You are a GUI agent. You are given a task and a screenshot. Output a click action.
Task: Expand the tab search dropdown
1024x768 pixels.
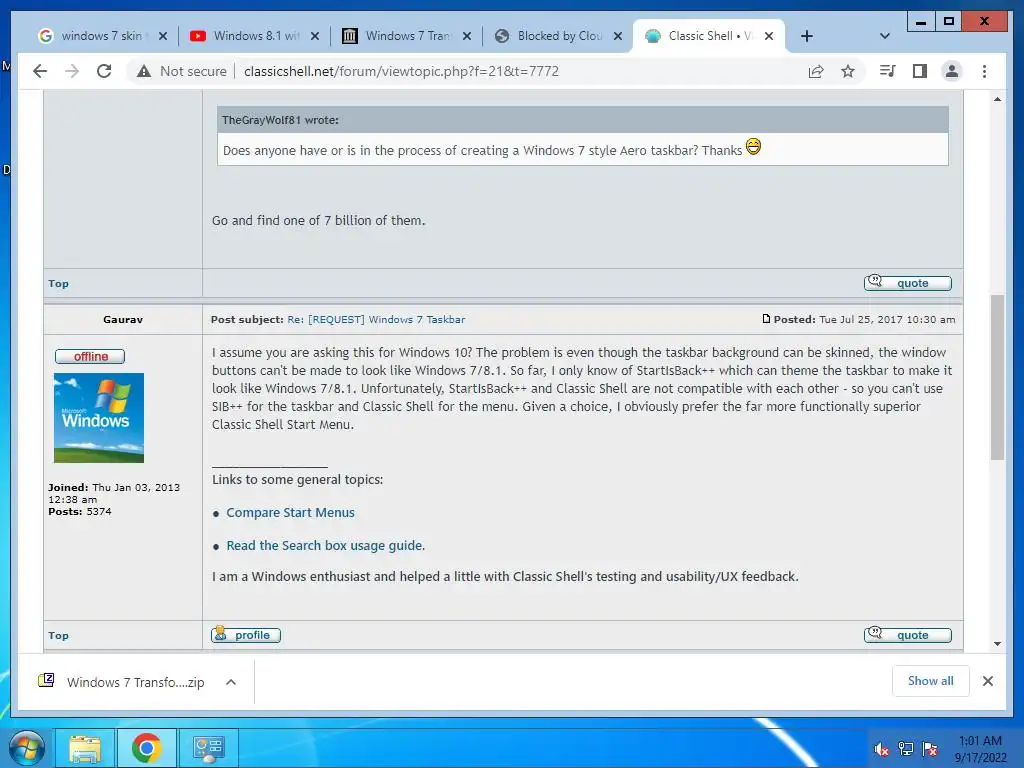click(x=884, y=36)
